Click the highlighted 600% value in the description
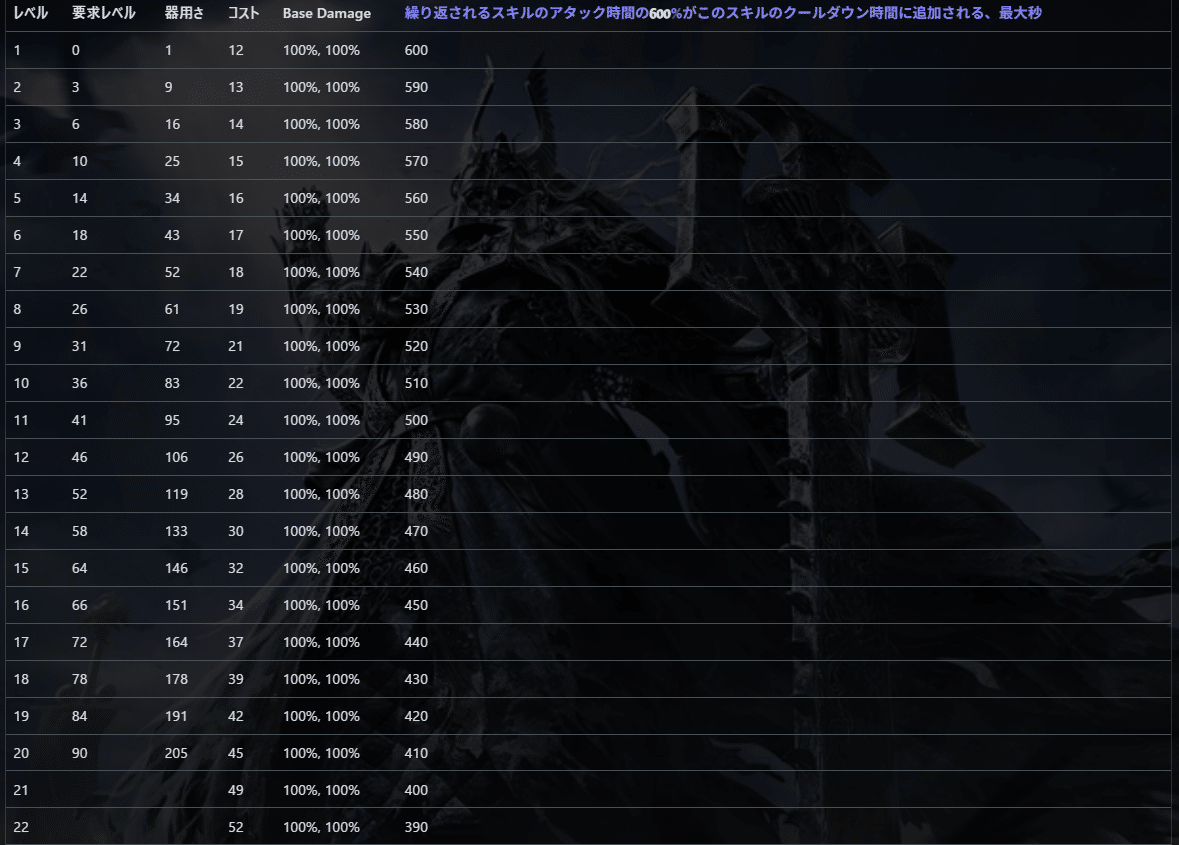The image size is (1179, 845). coord(659,14)
